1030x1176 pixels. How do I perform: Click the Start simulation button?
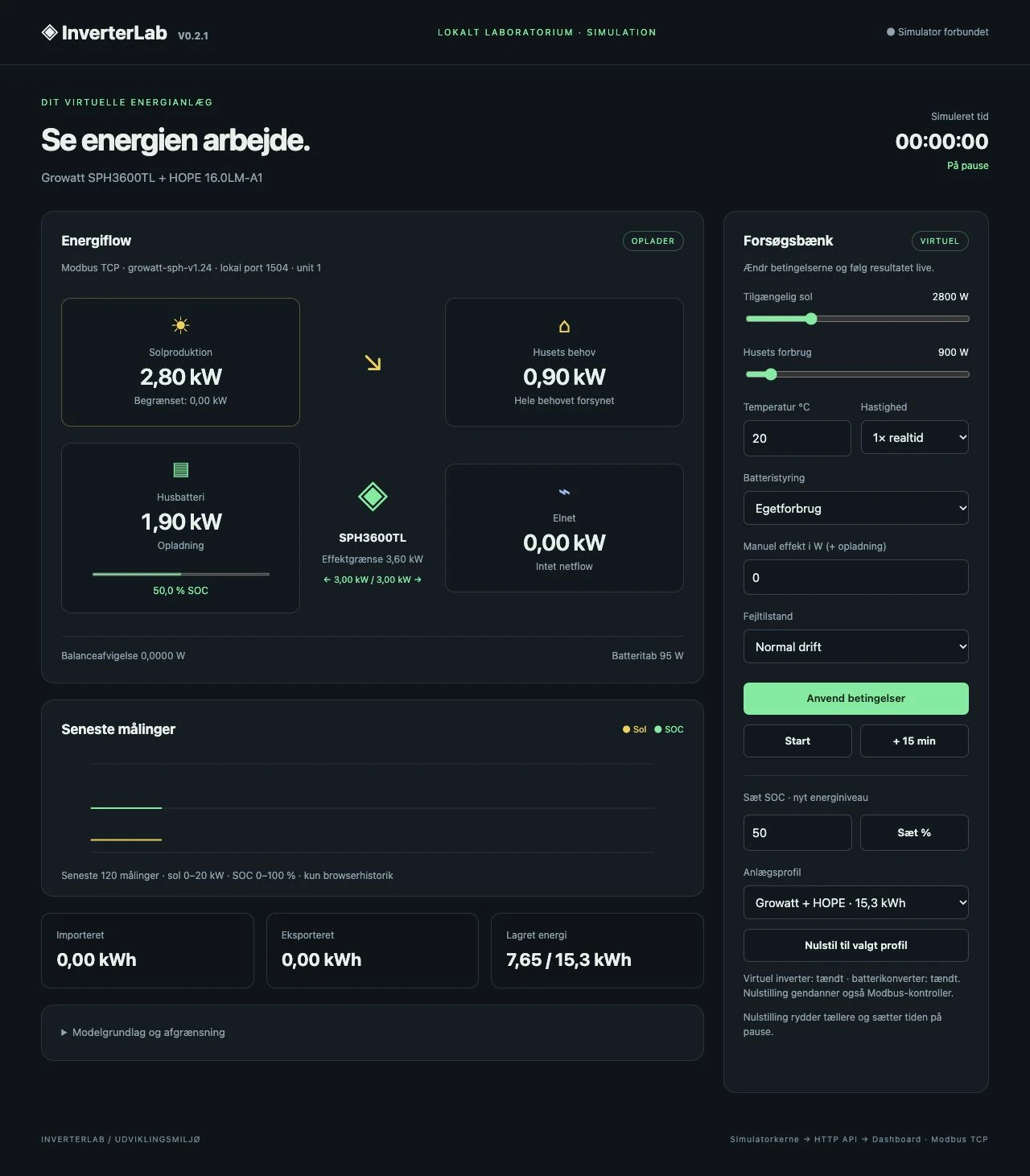797,741
